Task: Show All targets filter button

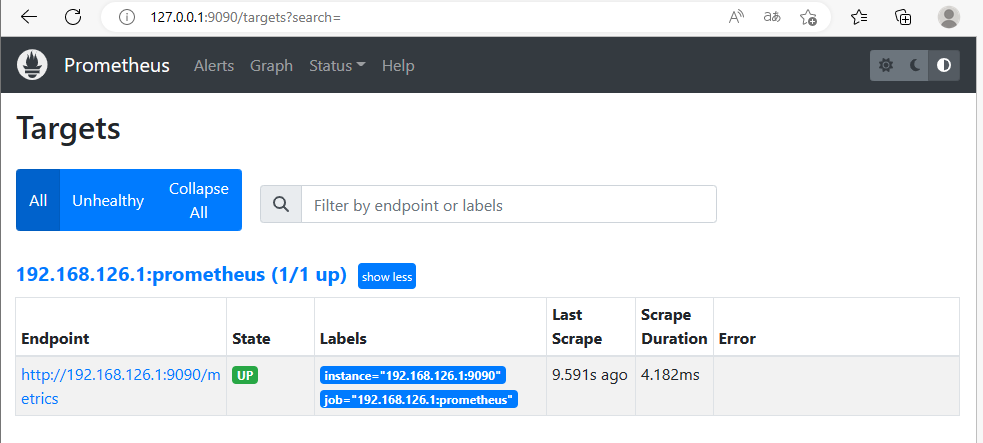Action: [38, 201]
